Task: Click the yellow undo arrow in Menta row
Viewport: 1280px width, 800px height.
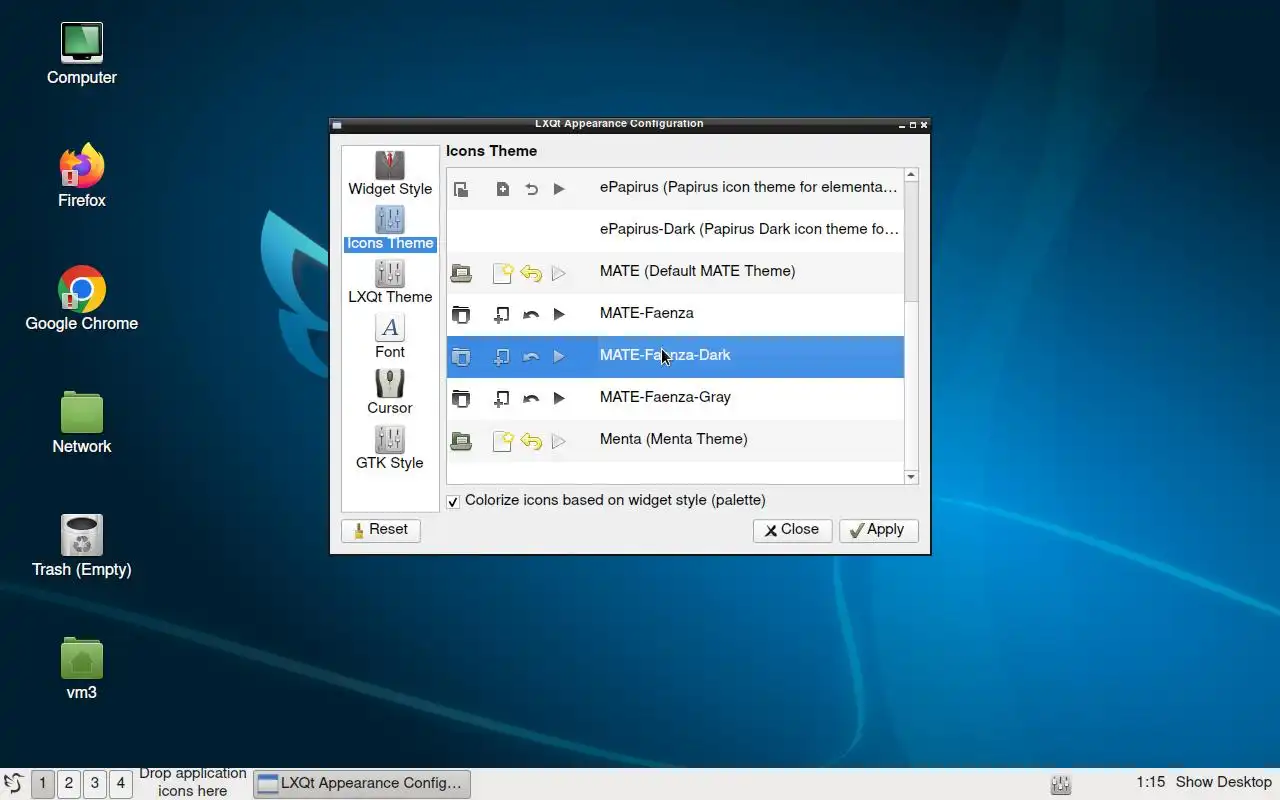Action: (x=531, y=440)
